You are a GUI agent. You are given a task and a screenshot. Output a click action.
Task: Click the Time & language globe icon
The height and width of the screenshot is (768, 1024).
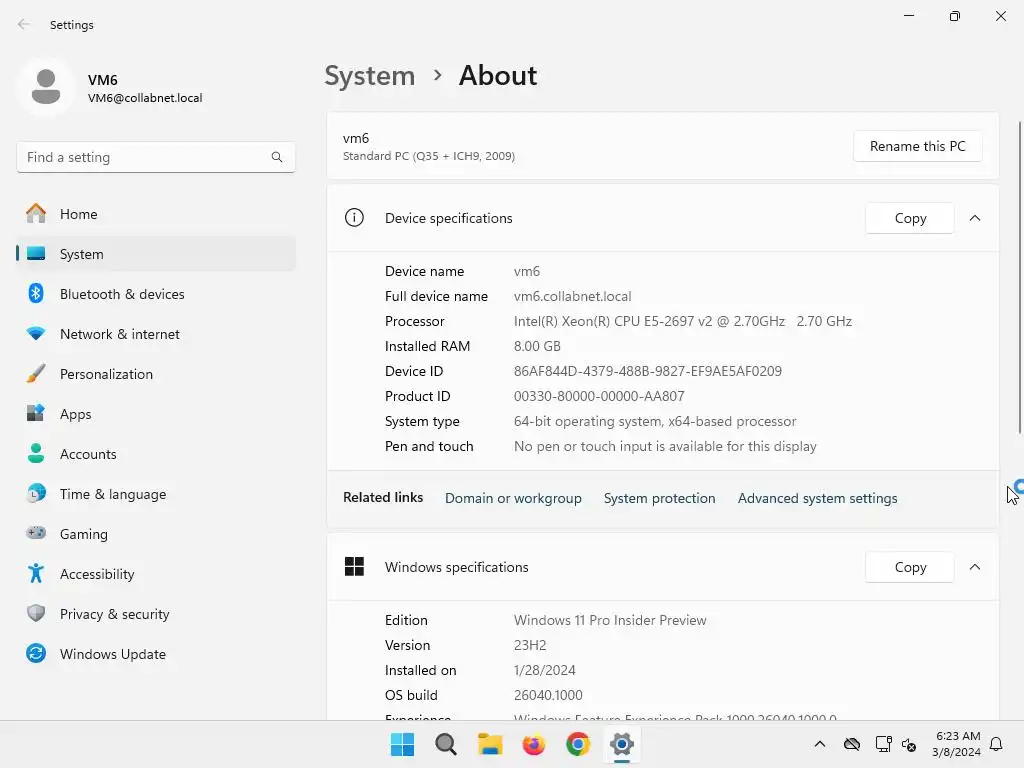pyautogui.click(x=36, y=494)
